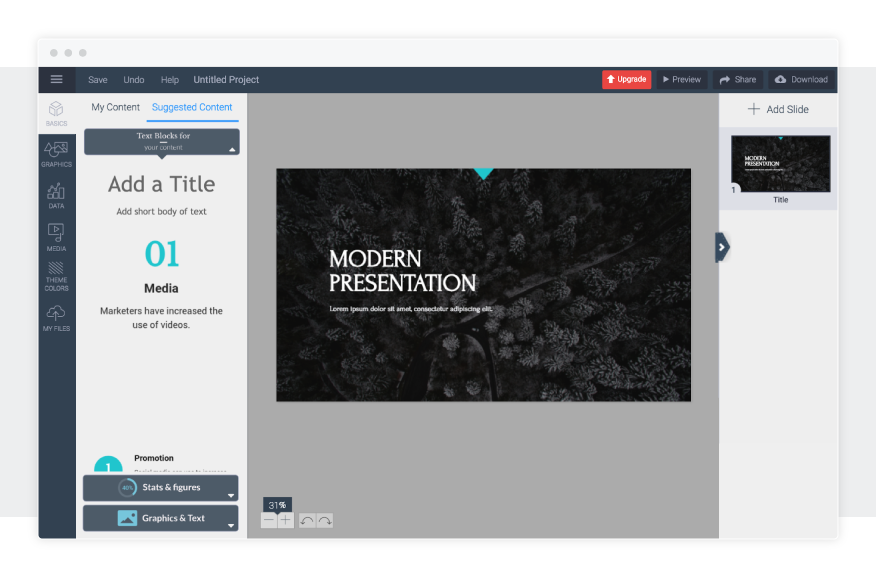
Task: Open the Help menu
Action: point(170,80)
